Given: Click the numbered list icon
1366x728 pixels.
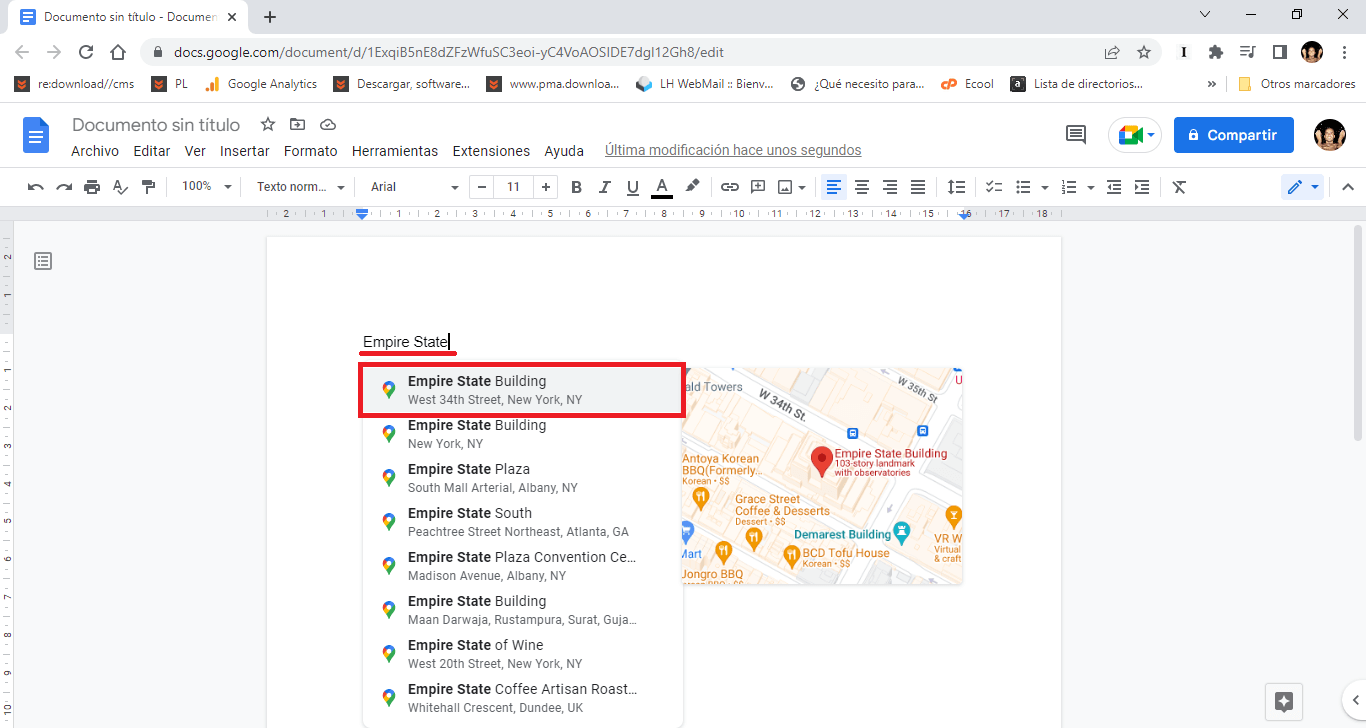Looking at the screenshot, I should 1069,187.
